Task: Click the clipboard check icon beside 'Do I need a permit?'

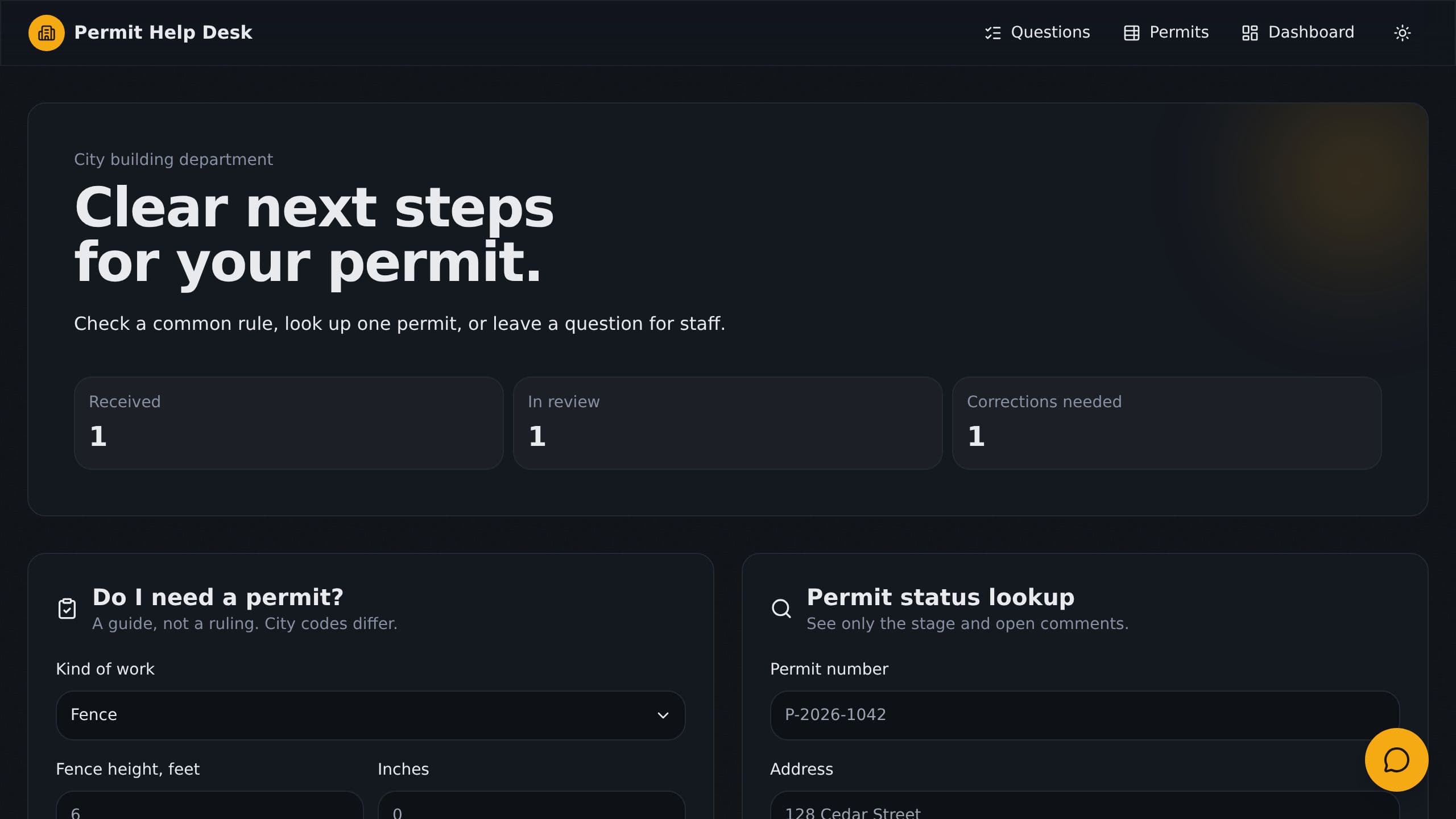Action: coord(67,609)
